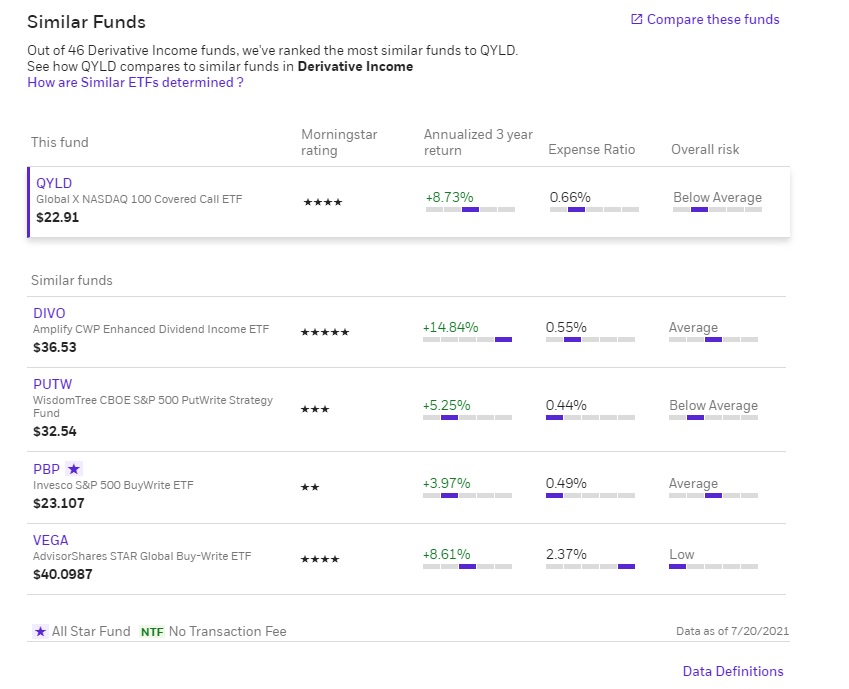Click the +5.25% return value
Image resolution: width=849 pixels, height=689 pixels.
[447, 405]
